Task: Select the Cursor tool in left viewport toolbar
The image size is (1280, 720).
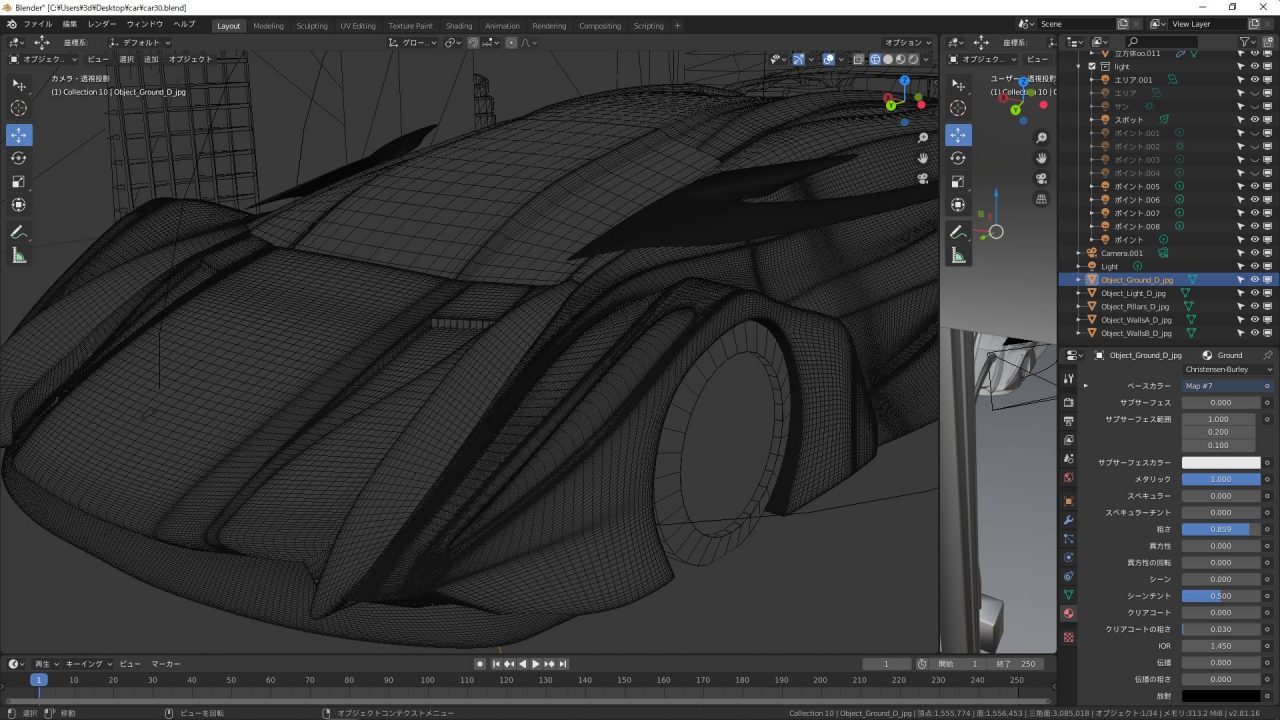Action: (x=19, y=108)
